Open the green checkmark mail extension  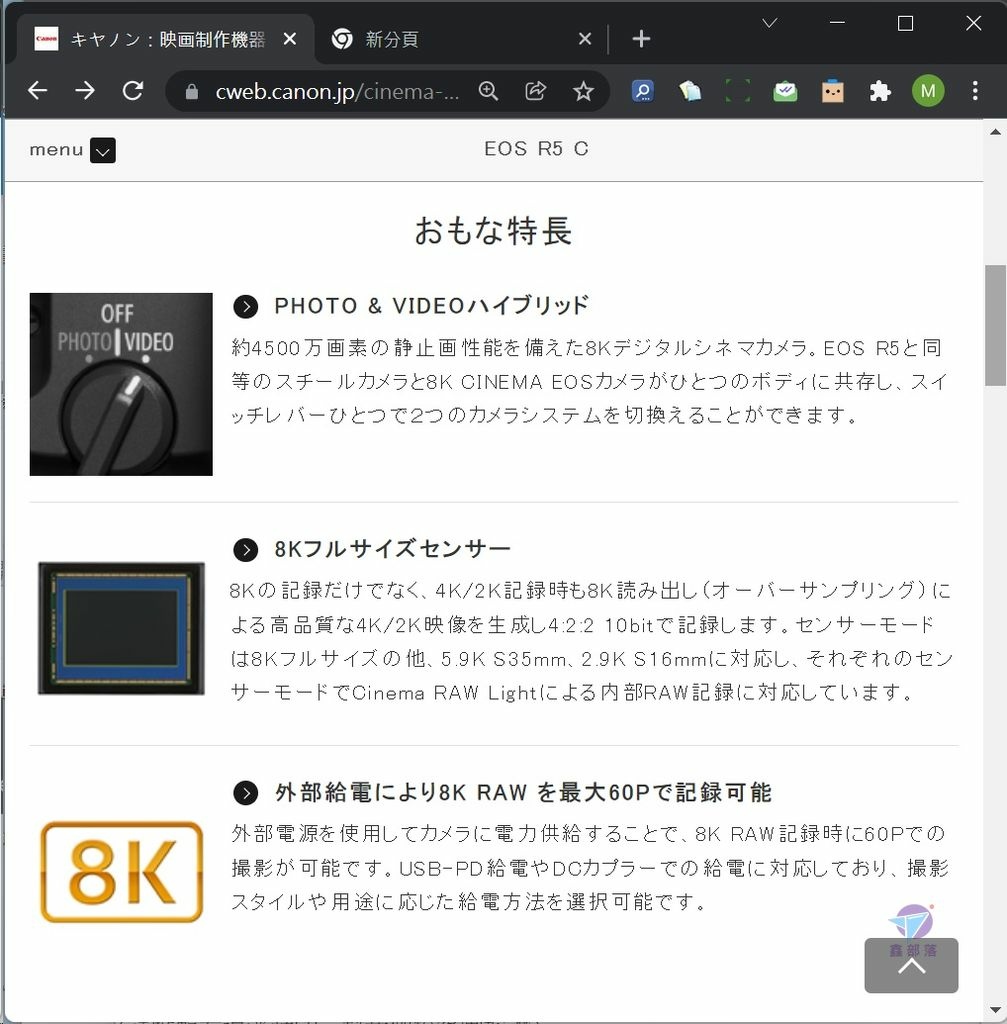tap(785, 91)
